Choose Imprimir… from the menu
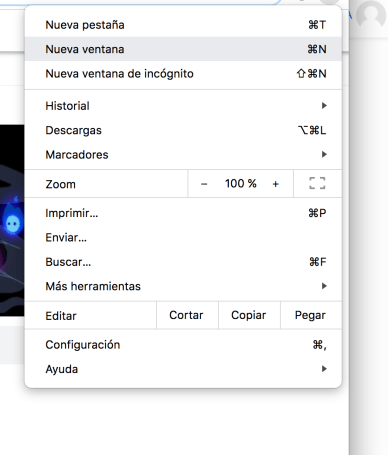Viewport: 388px width, 455px height. coord(183,213)
